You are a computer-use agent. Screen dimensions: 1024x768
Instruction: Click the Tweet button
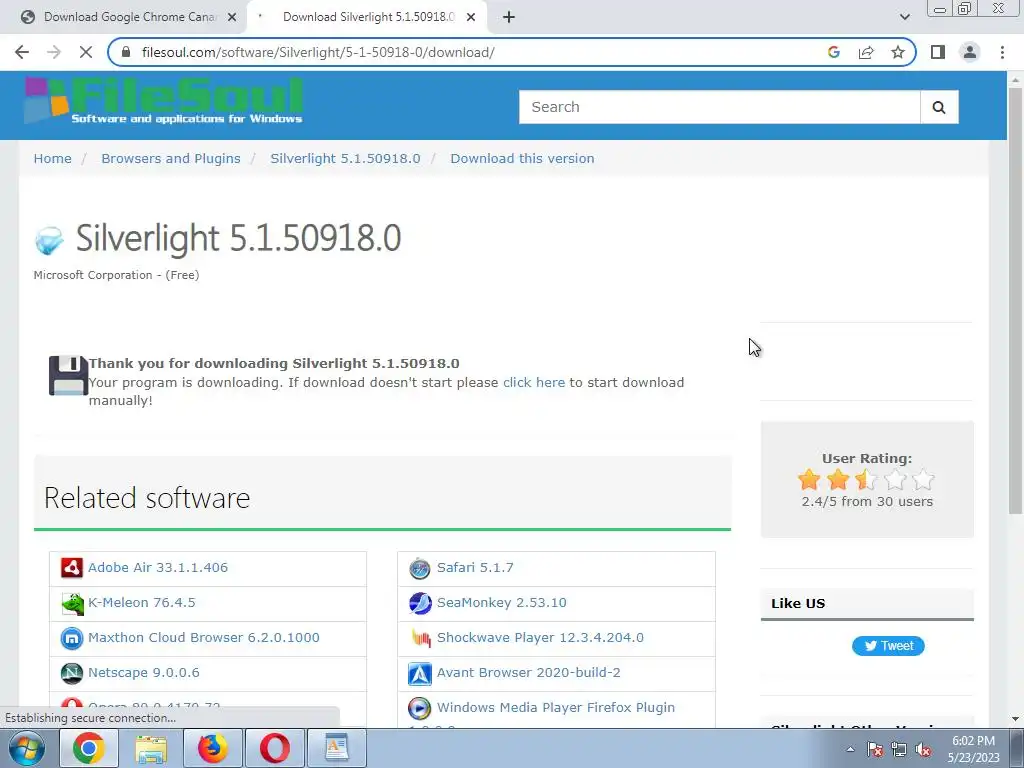pyautogui.click(x=888, y=646)
